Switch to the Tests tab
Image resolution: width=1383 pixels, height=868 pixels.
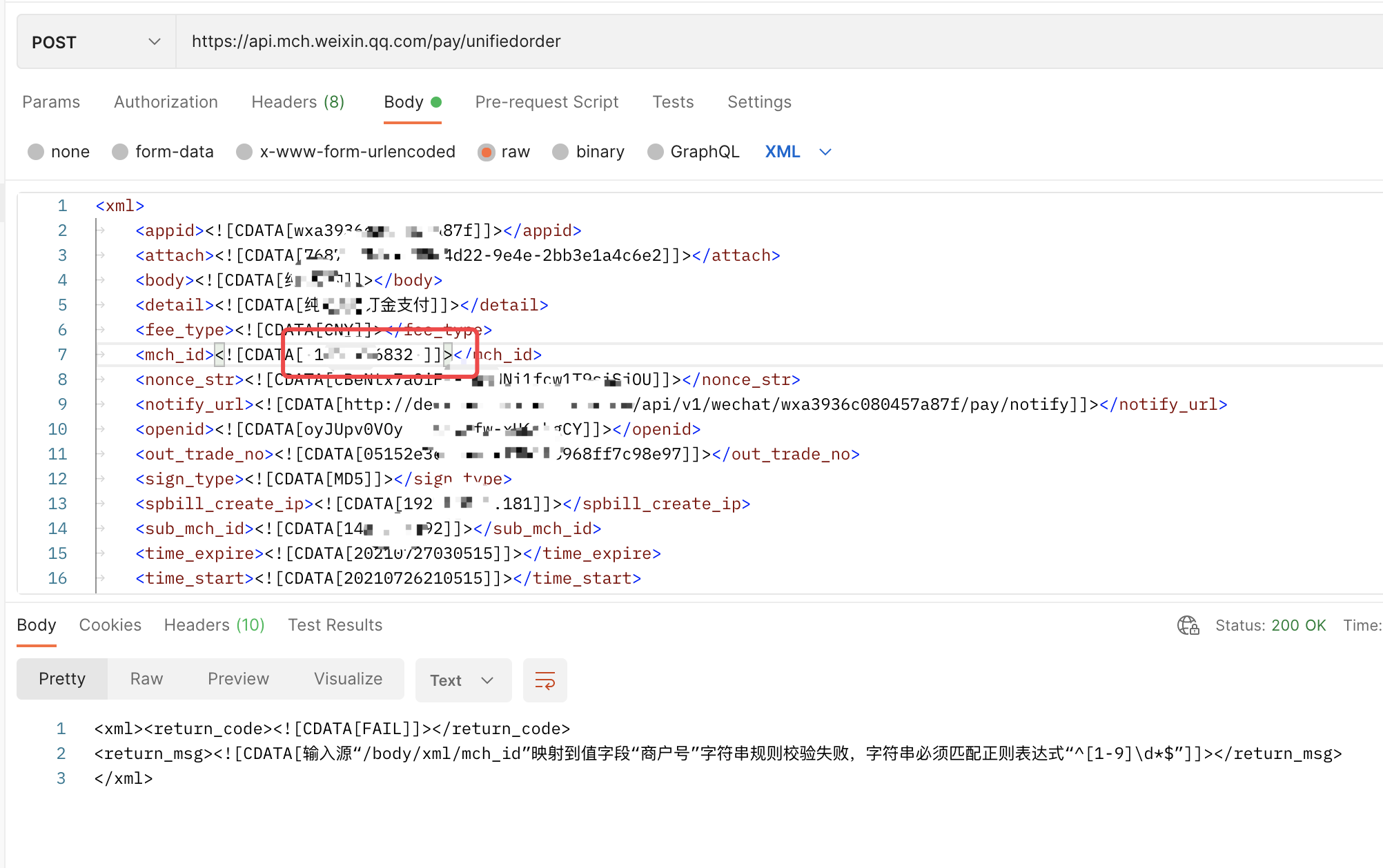point(673,102)
